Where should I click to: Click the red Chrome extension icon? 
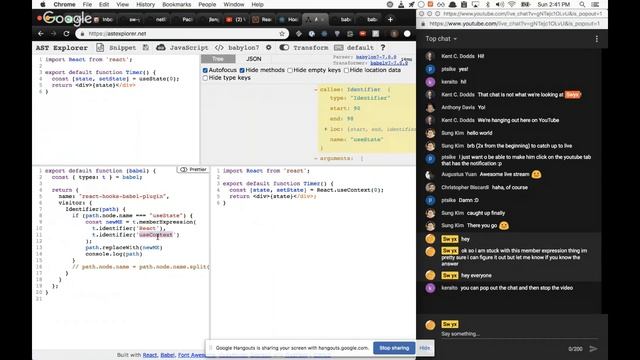coord(362,33)
